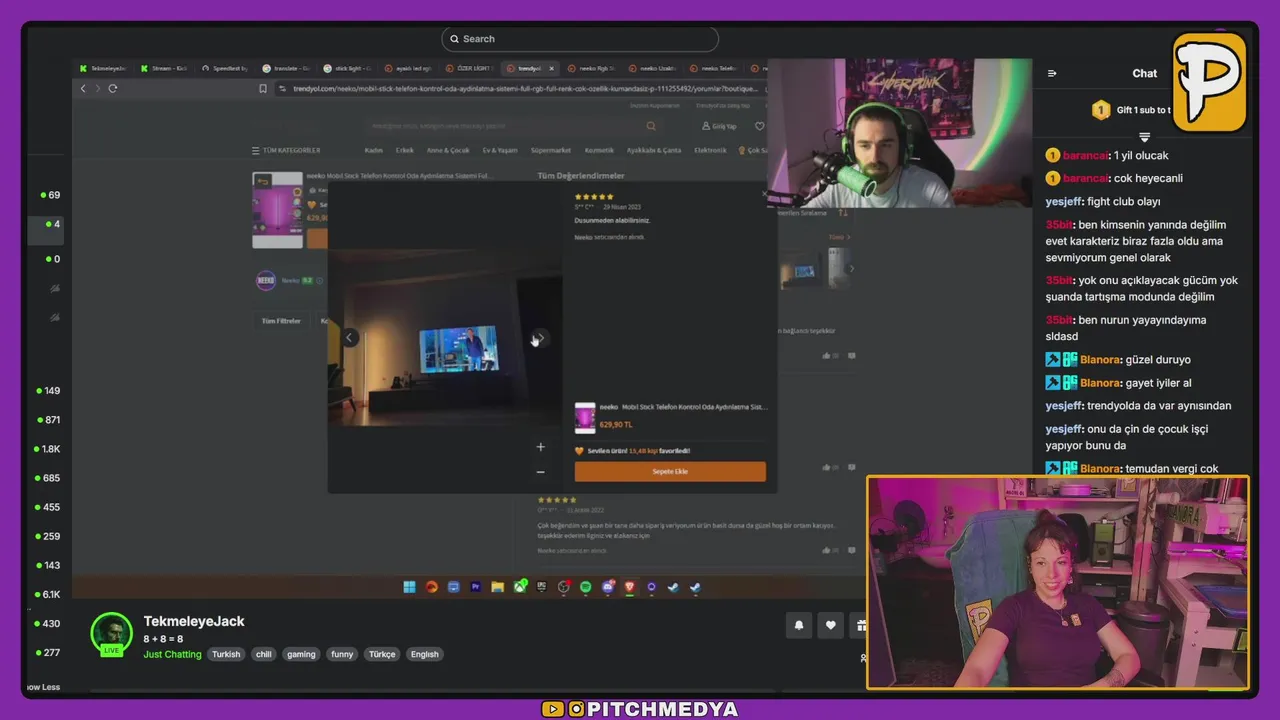Click the browser back arrow
The height and width of the screenshot is (720, 1280).
coord(83,88)
